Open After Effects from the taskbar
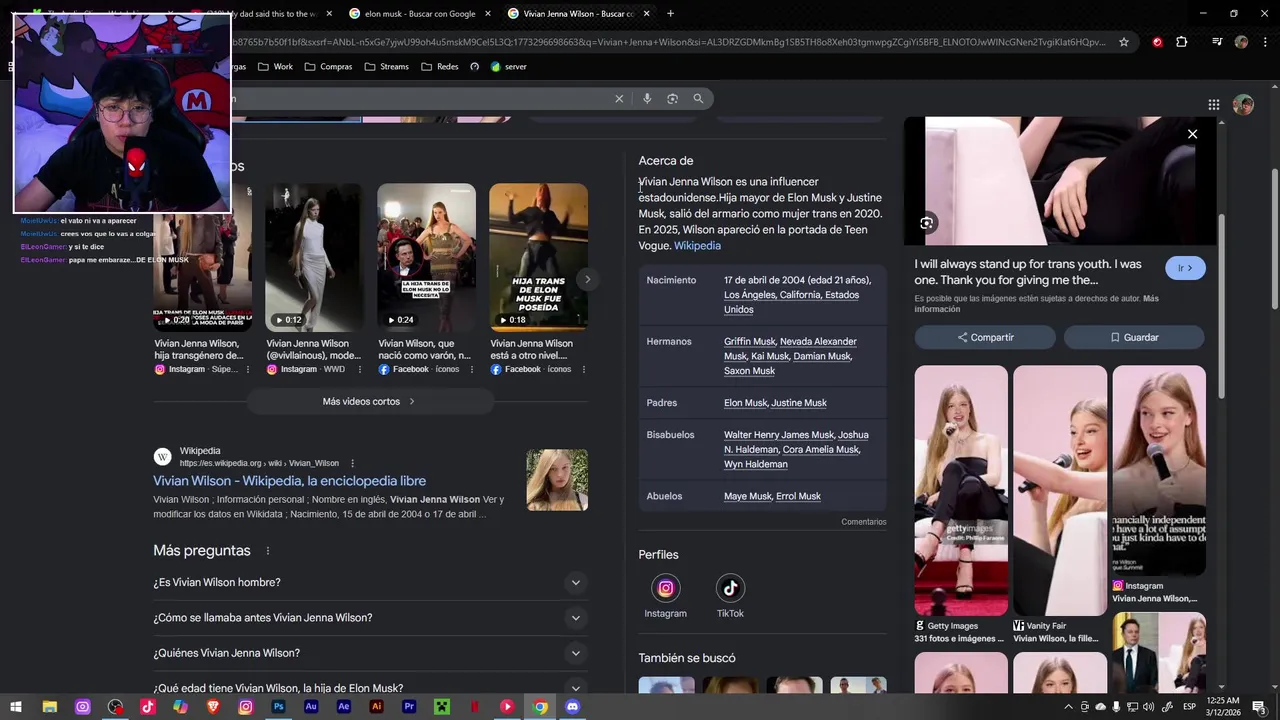Image resolution: width=1280 pixels, height=720 pixels. coord(344,707)
